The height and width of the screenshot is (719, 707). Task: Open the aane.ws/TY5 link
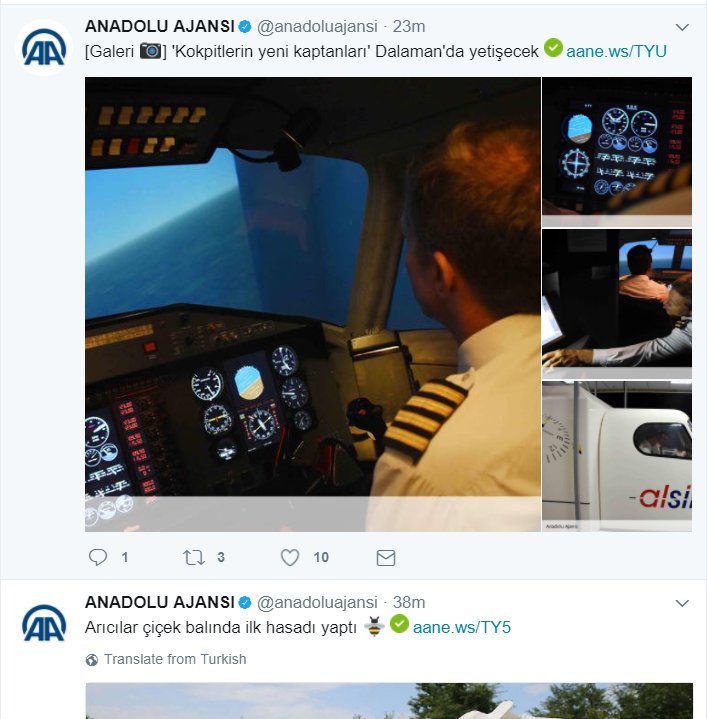[x=462, y=627]
